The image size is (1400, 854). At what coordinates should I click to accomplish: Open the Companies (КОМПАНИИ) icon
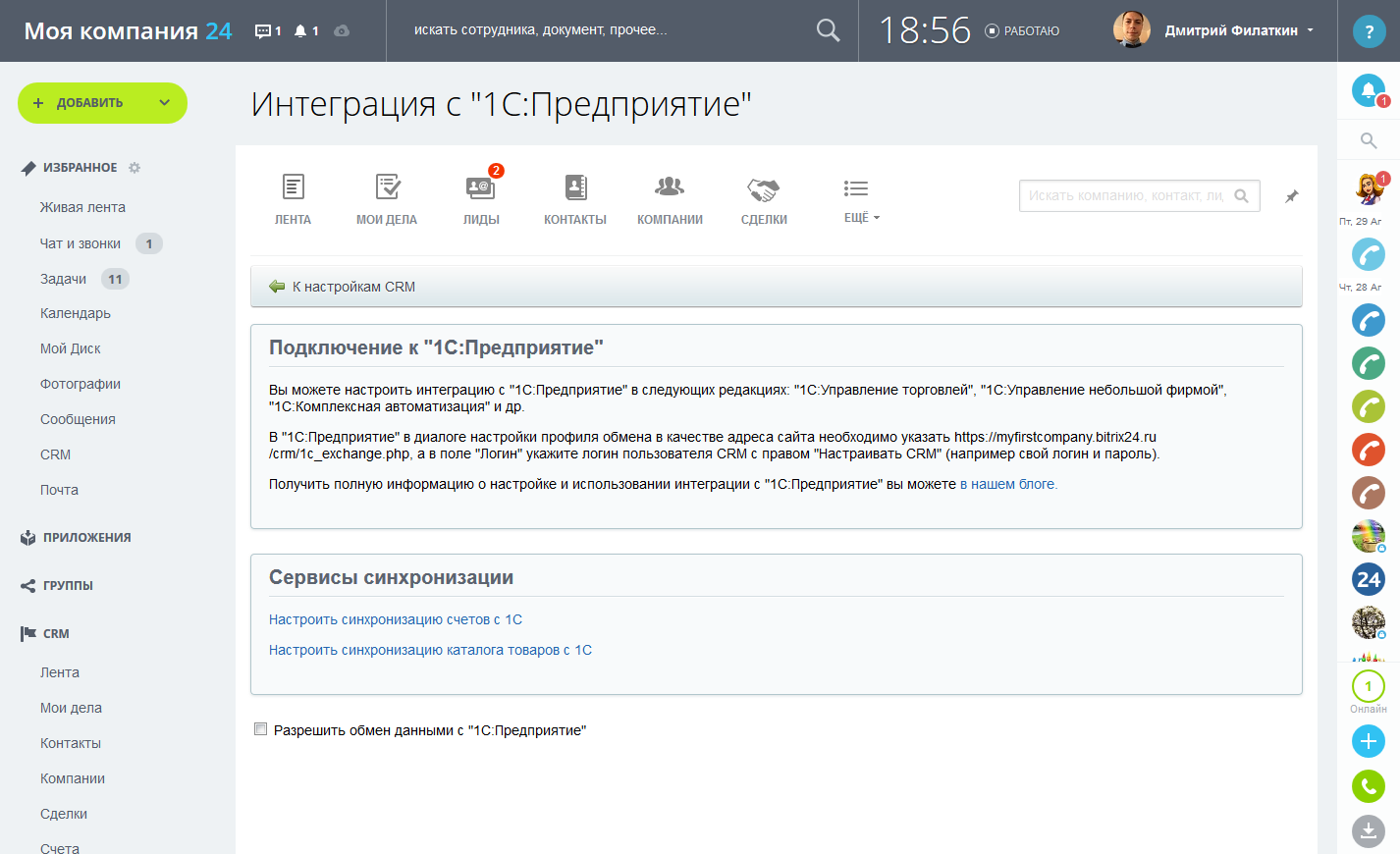670,188
